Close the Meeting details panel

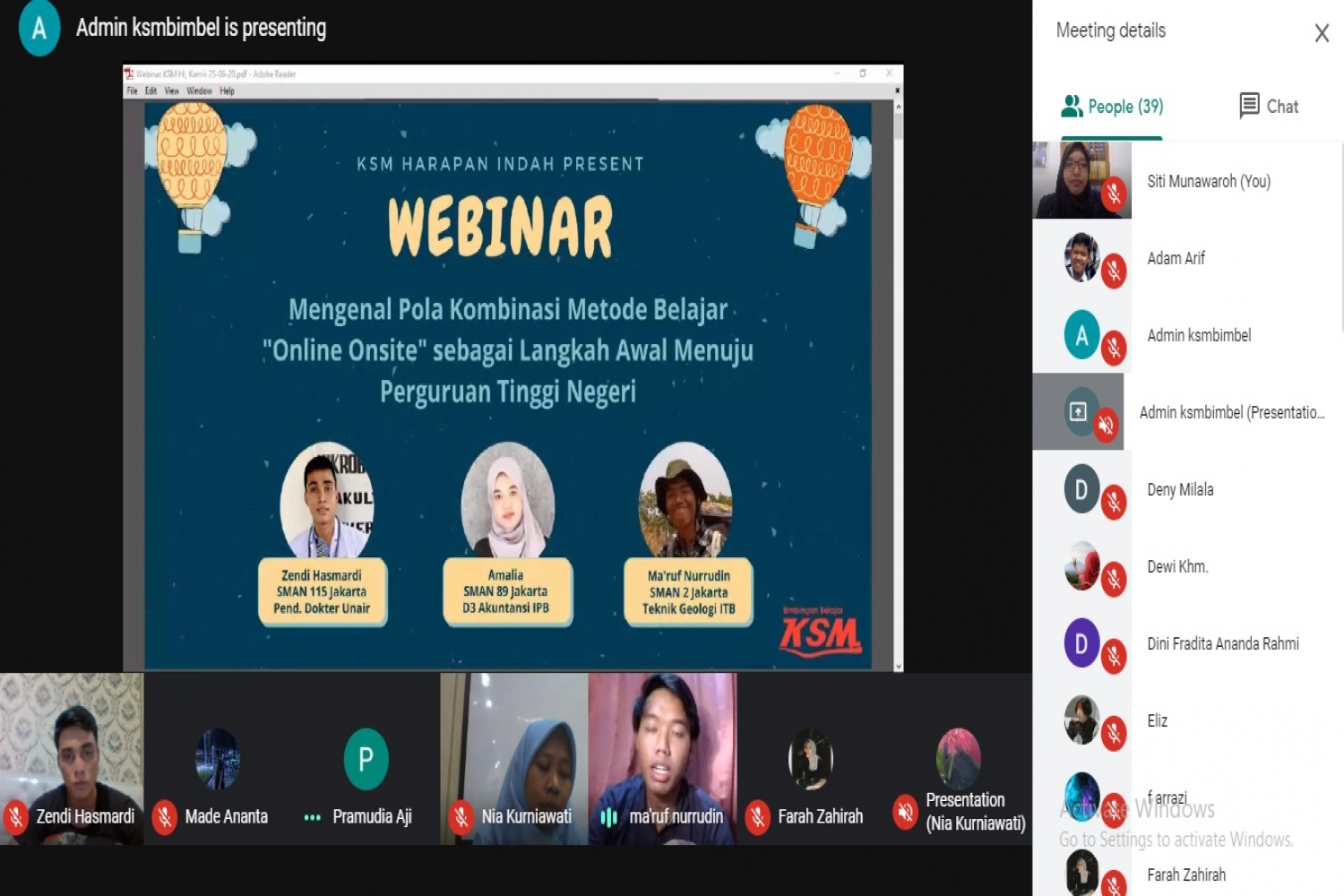[x=1321, y=34]
